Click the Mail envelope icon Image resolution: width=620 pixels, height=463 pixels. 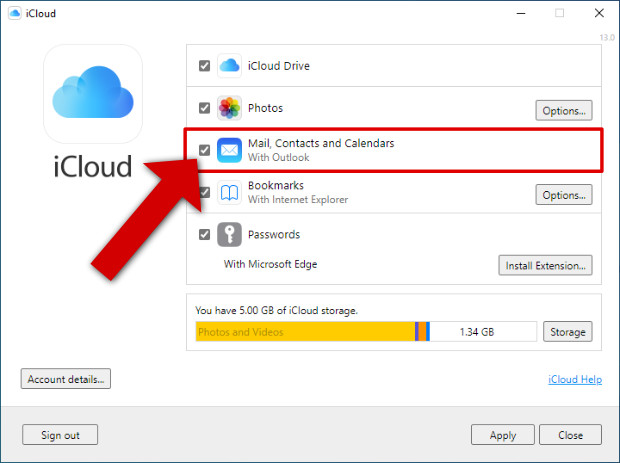coord(229,150)
